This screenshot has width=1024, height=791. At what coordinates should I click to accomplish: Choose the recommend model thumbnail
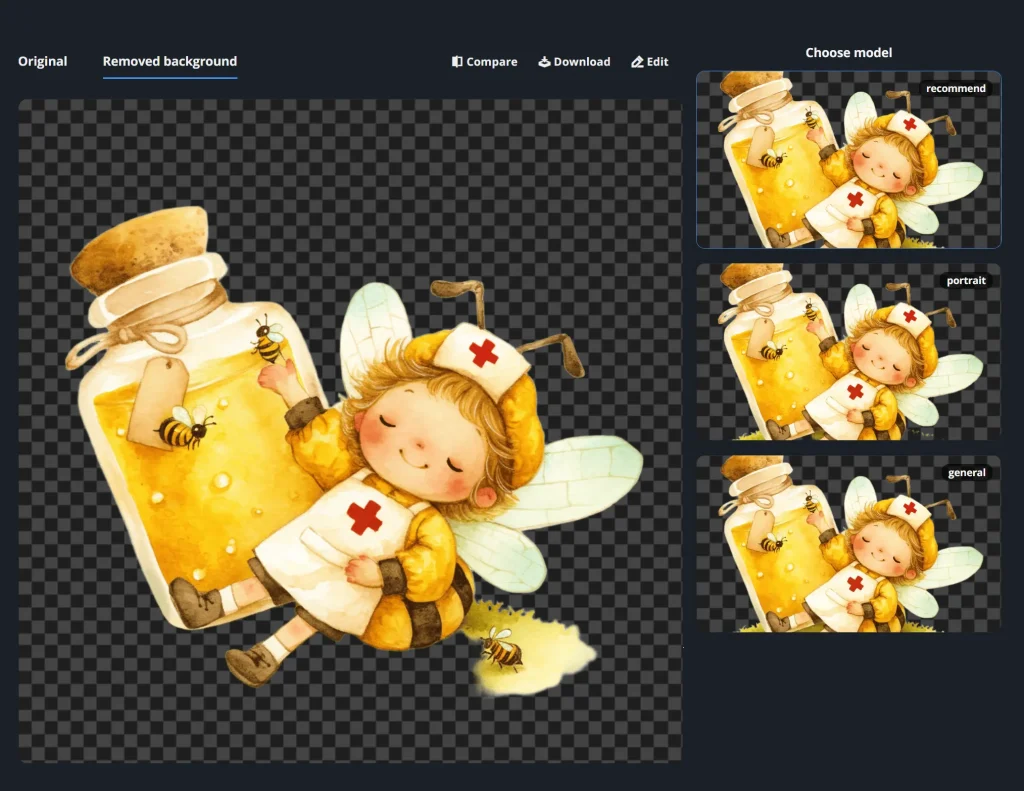[x=848, y=160]
